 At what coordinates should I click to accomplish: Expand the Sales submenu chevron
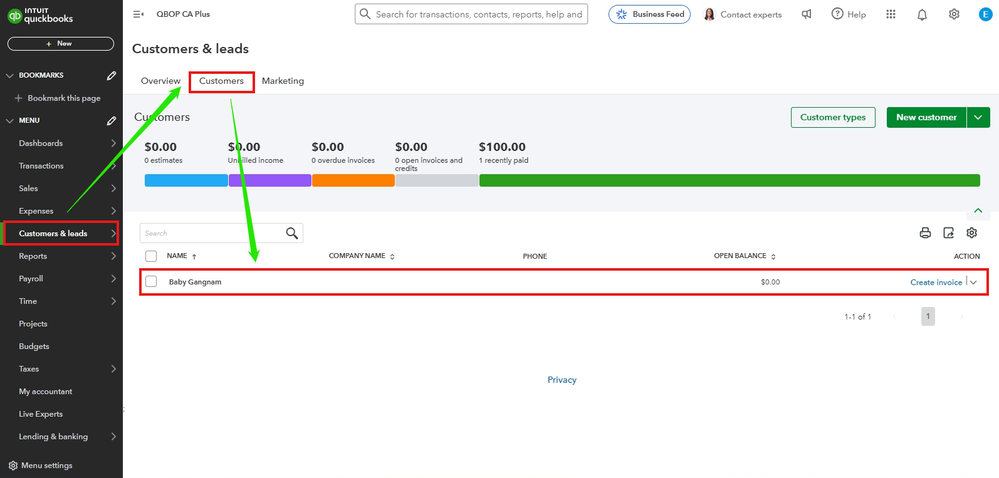pos(113,189)
